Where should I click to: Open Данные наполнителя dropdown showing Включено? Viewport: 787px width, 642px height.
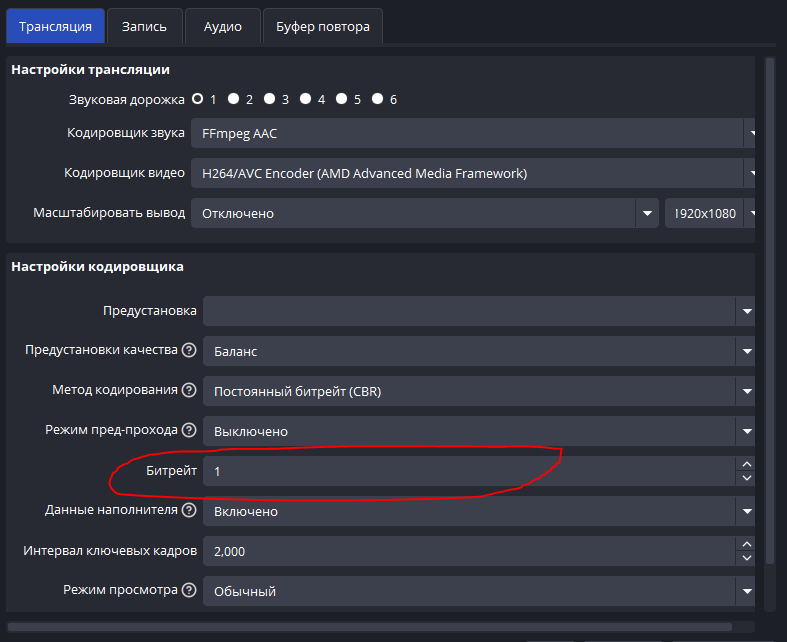[x=479, y=511]
